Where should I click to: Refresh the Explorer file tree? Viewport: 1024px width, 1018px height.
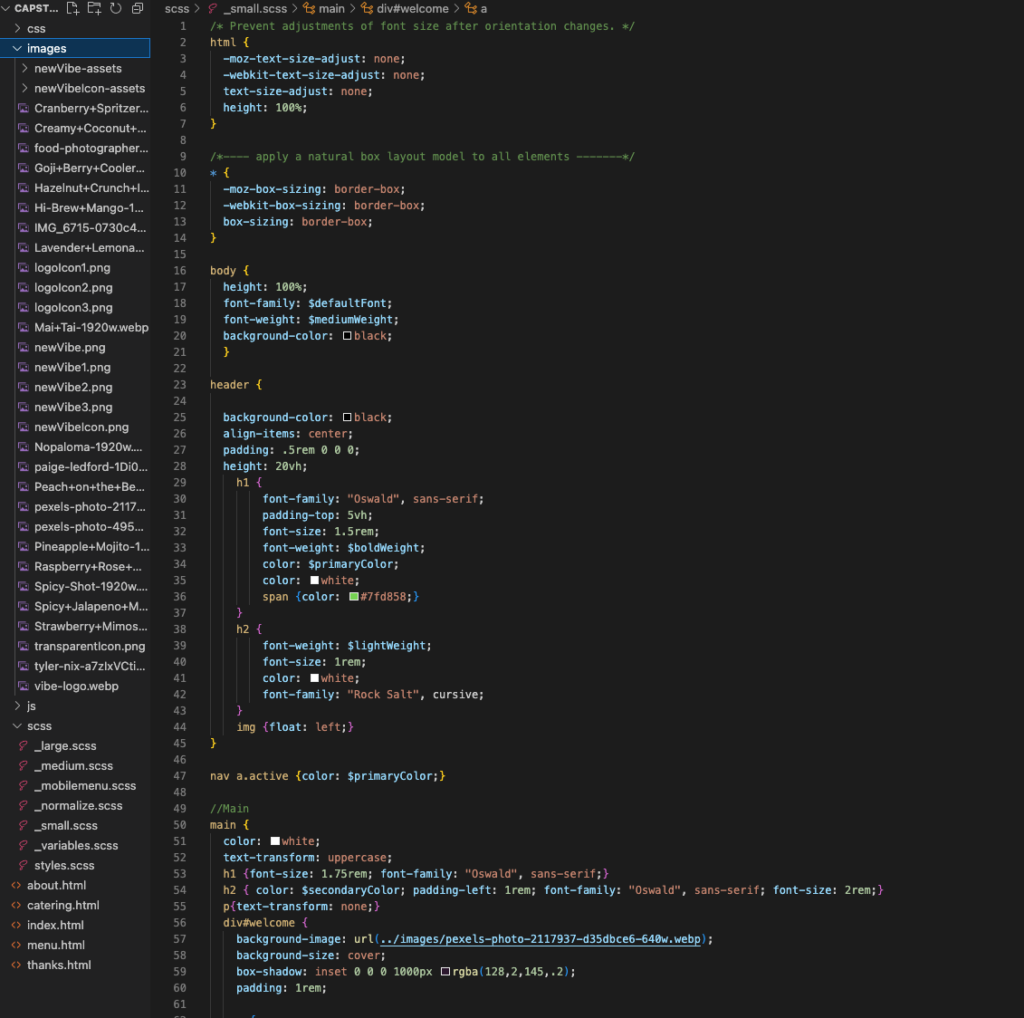pyautogui.click(x=116, y=9)
